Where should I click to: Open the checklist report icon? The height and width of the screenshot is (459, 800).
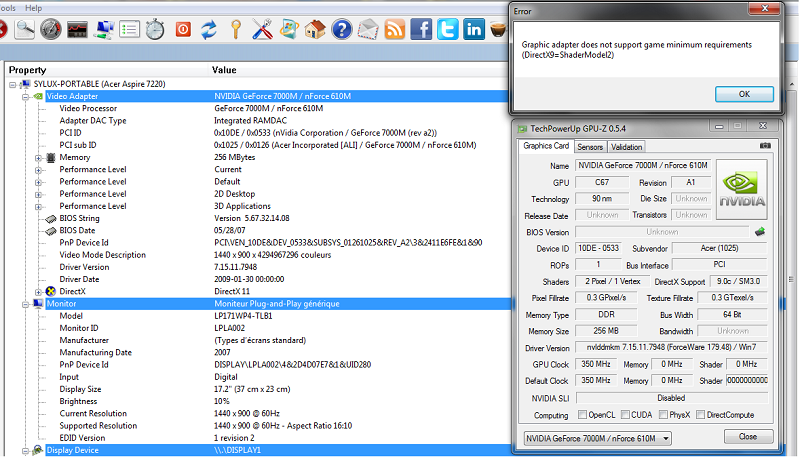130,30
